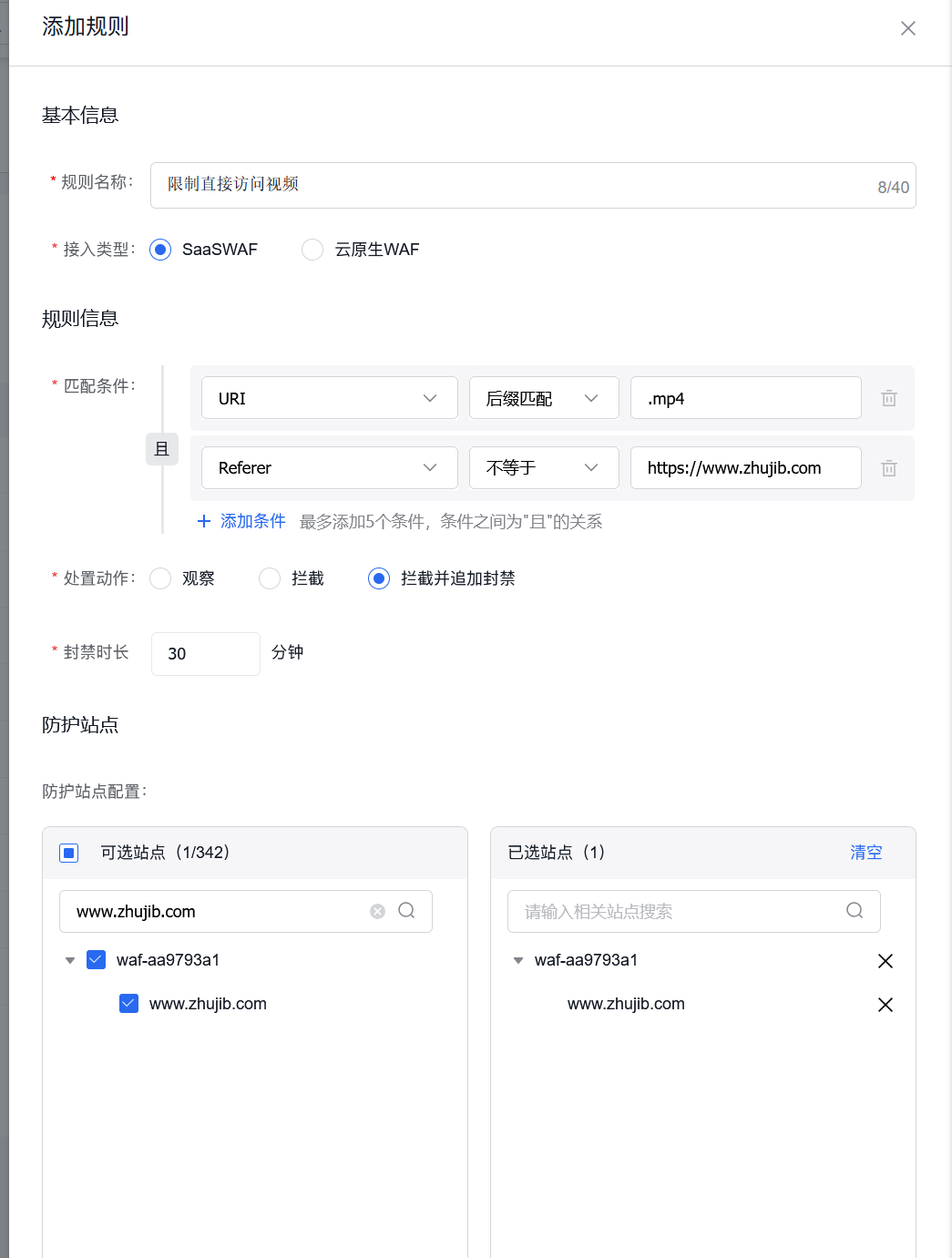The width and height of the screenshot is (952, 1258).
Task: Click the 8/40 character counter
Action: click(893, 187)
